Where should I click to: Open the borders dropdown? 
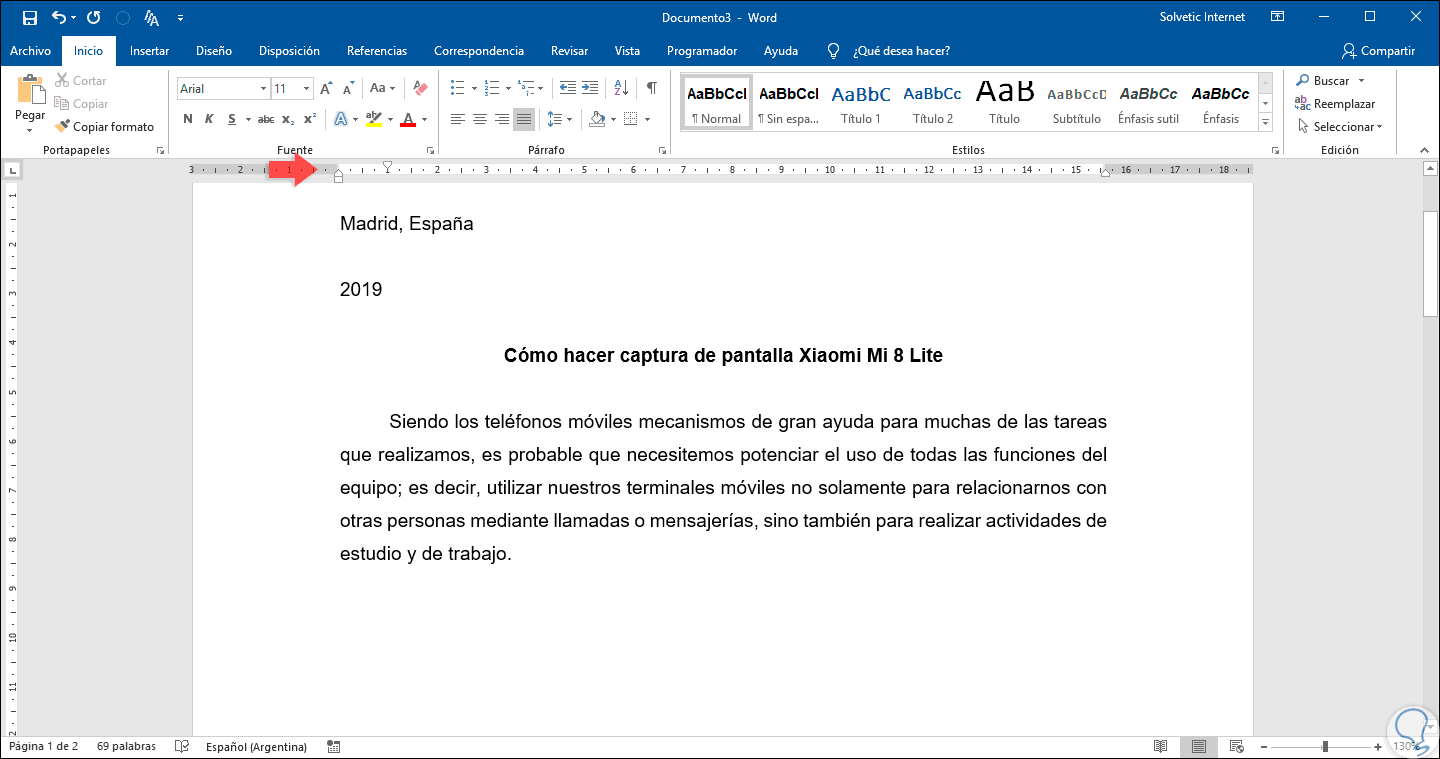tap(648, 119)
